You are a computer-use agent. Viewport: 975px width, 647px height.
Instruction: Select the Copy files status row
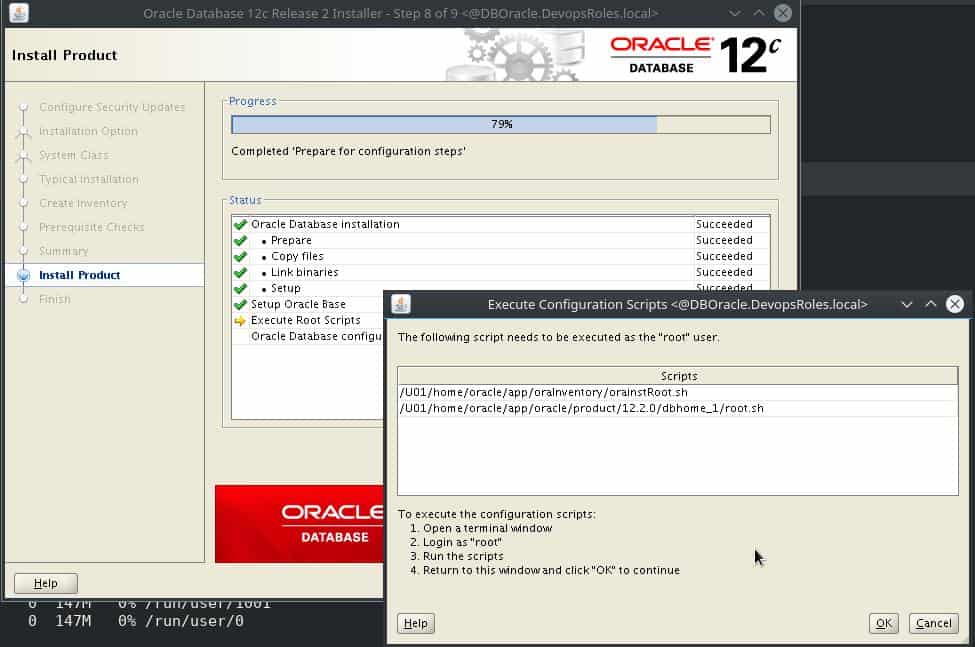point(501,257)
